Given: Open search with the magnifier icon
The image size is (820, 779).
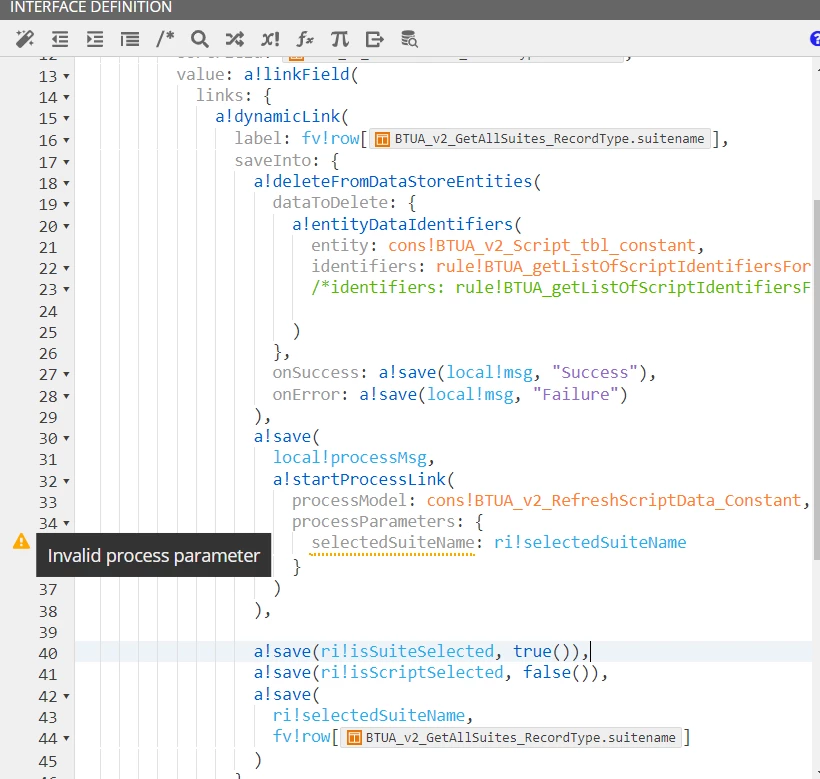Looking at the screenshot, I should tap(200, 39).
